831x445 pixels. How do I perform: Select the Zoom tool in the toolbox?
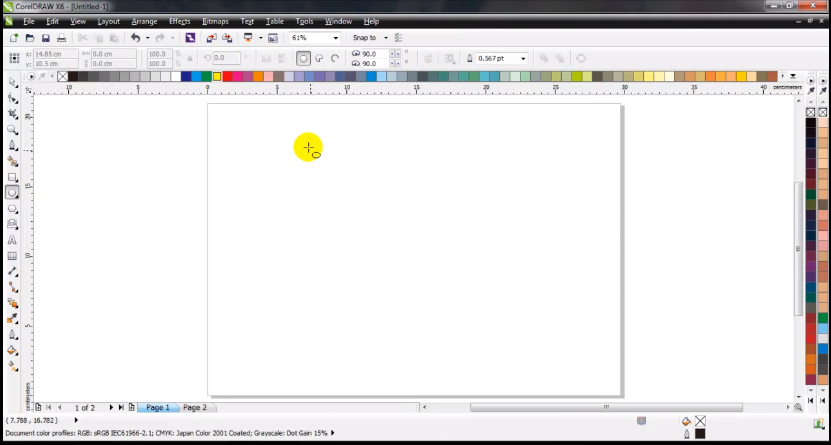tap(13, 130)
